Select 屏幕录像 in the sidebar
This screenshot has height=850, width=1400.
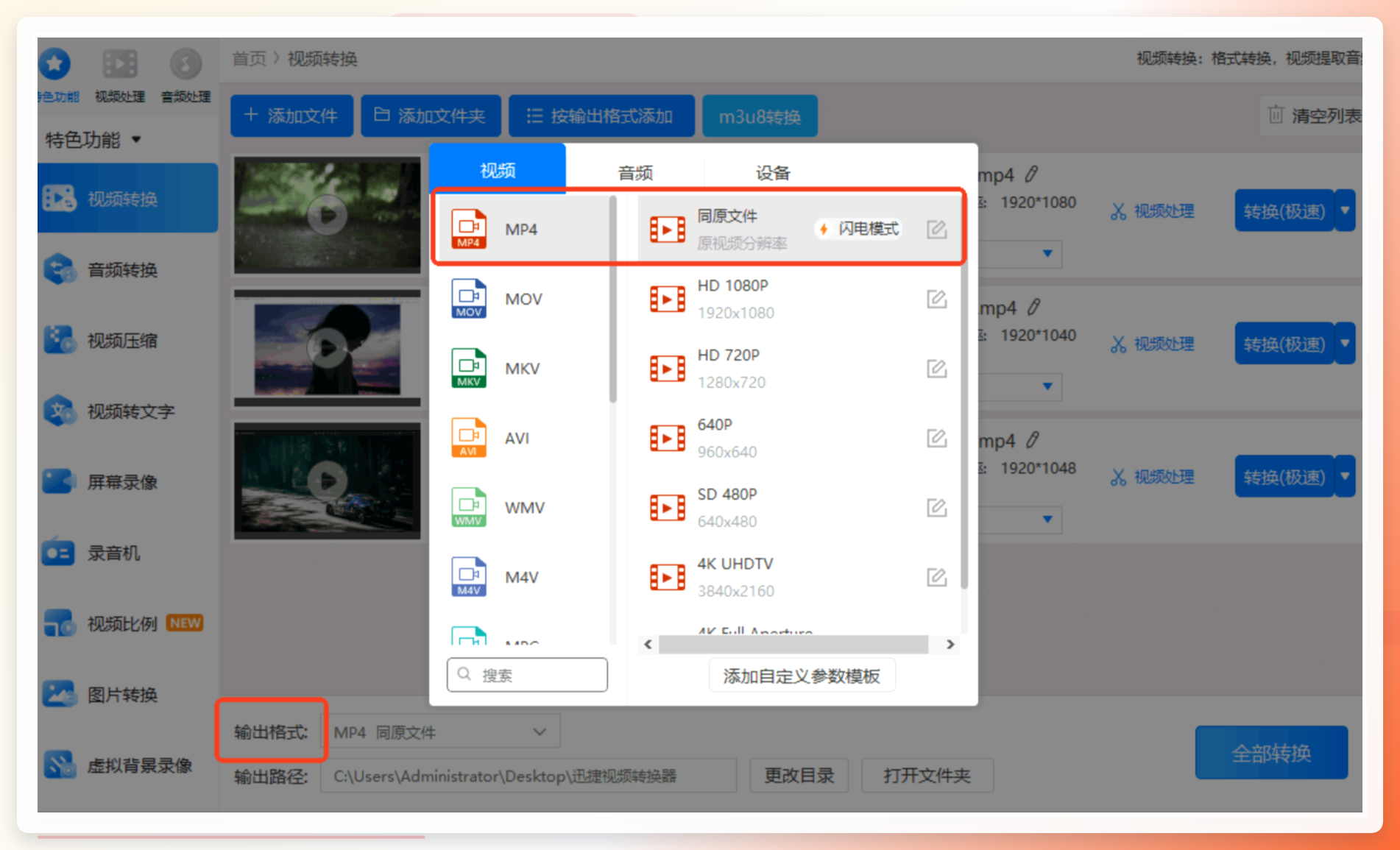tap(127, 482)
